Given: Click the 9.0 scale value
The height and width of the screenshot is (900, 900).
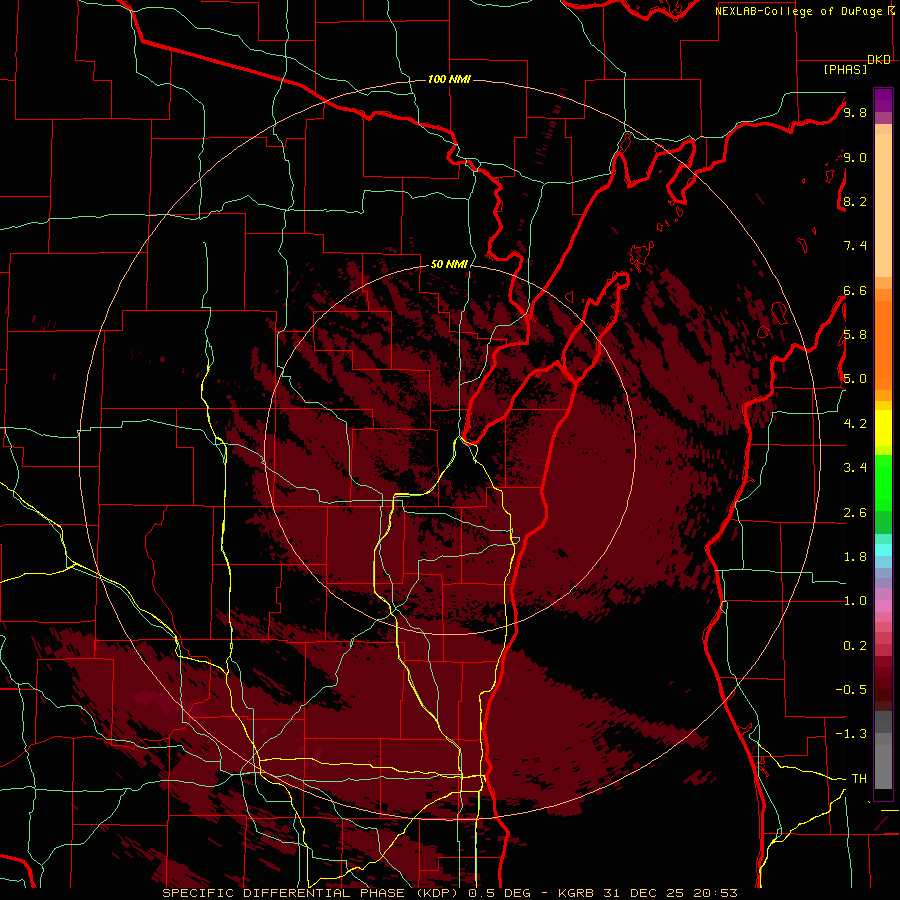Looking at the screenshot, I should click(x=855, y=157).
